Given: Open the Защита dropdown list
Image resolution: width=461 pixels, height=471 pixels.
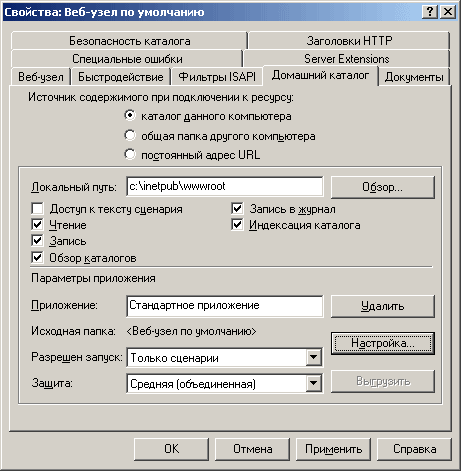Looking at the screenshot, I should (x=313, y=383).
